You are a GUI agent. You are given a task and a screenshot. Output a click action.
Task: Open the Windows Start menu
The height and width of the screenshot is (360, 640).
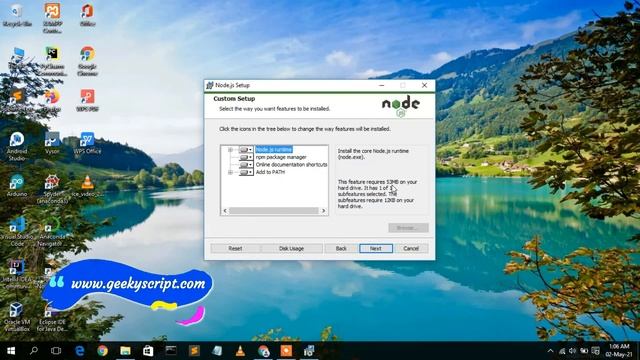click(11, 351)
